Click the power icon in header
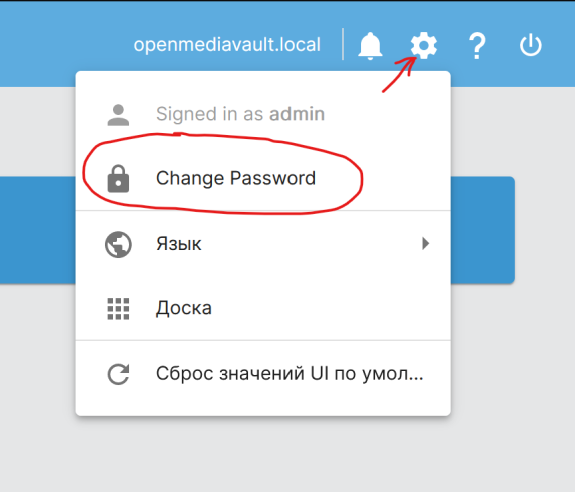575x492 pixels. coord(530,45)
